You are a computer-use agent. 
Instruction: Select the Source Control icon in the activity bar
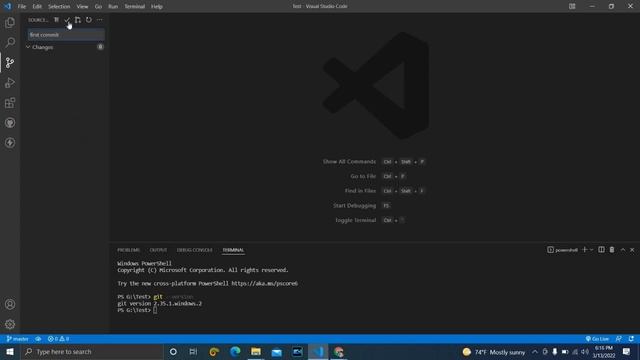click(10, 62)
